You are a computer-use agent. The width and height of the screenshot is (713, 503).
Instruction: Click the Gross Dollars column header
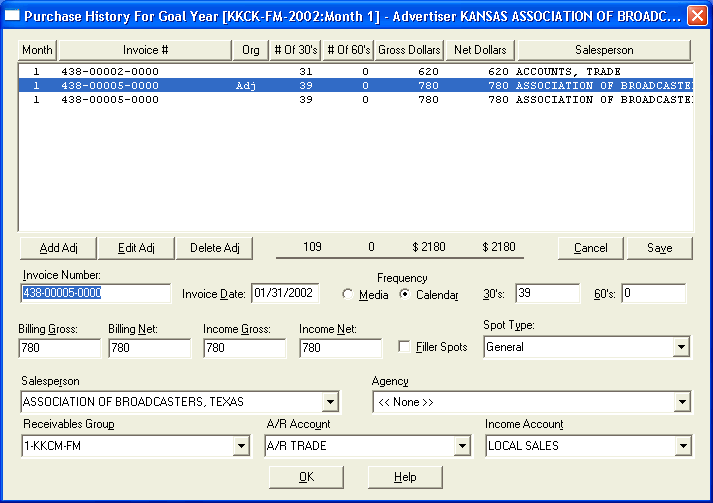(409, 50)
